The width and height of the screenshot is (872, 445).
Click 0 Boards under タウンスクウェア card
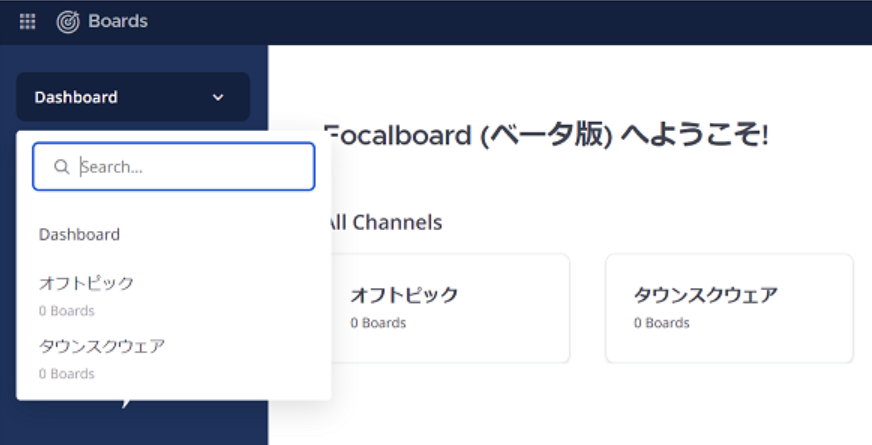[x=662, y=323]
